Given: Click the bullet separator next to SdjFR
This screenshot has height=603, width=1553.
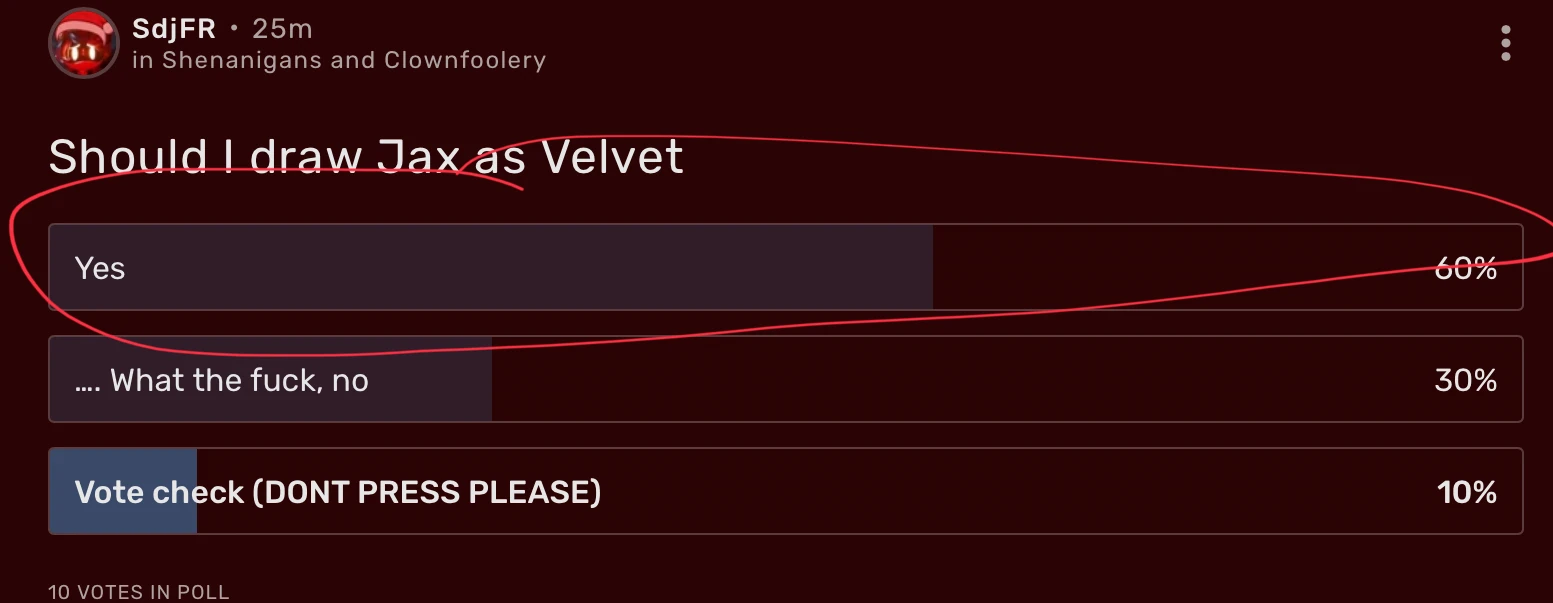Looking at the screenshot, I should point(233,29).
